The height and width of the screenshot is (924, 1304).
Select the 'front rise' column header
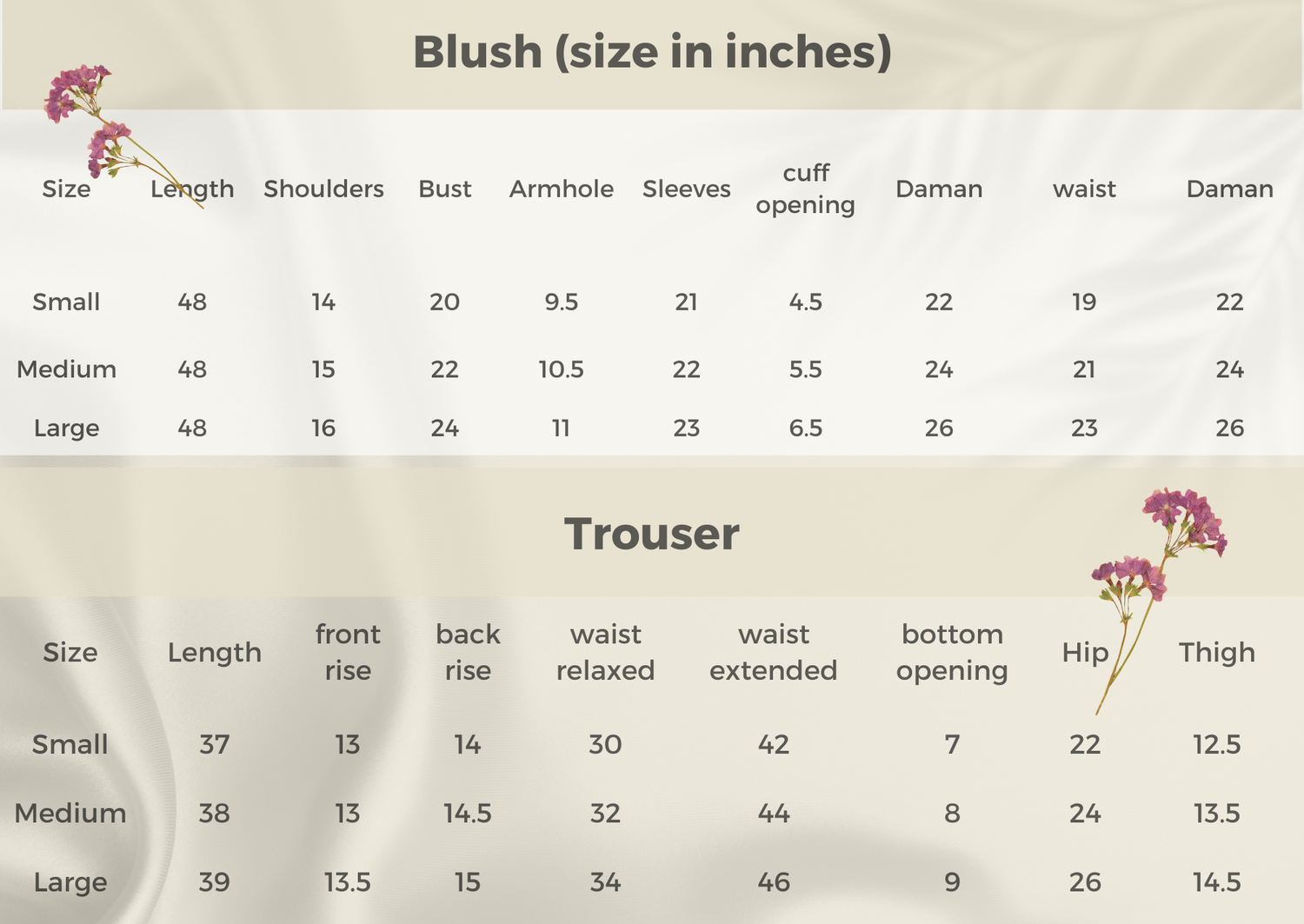click(348, 652)
